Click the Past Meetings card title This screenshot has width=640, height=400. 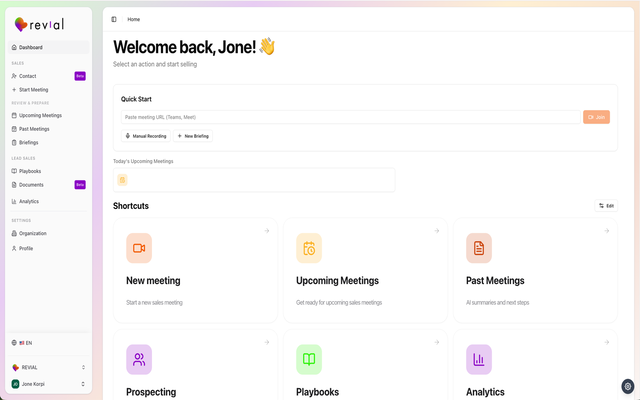point(495,281)
